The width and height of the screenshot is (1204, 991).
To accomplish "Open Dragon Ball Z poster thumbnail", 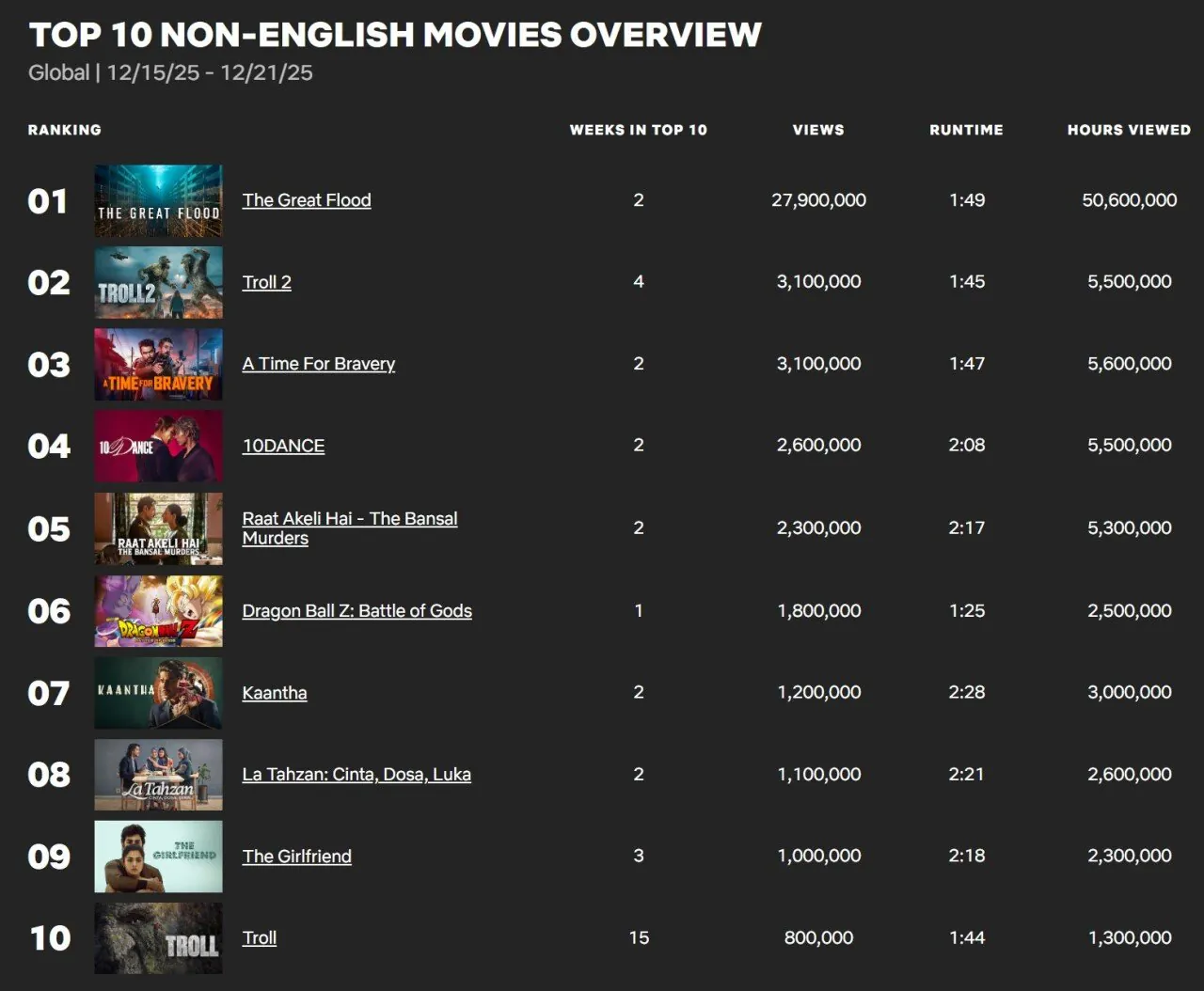I will 158,611.
